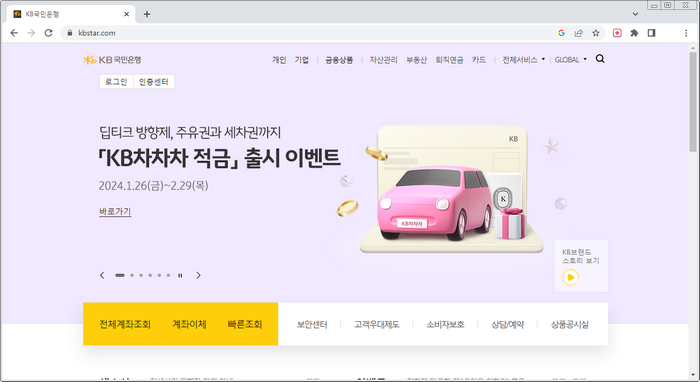Go back to the previous browser page
Screen dimensions: 700x382
(14, 33)
